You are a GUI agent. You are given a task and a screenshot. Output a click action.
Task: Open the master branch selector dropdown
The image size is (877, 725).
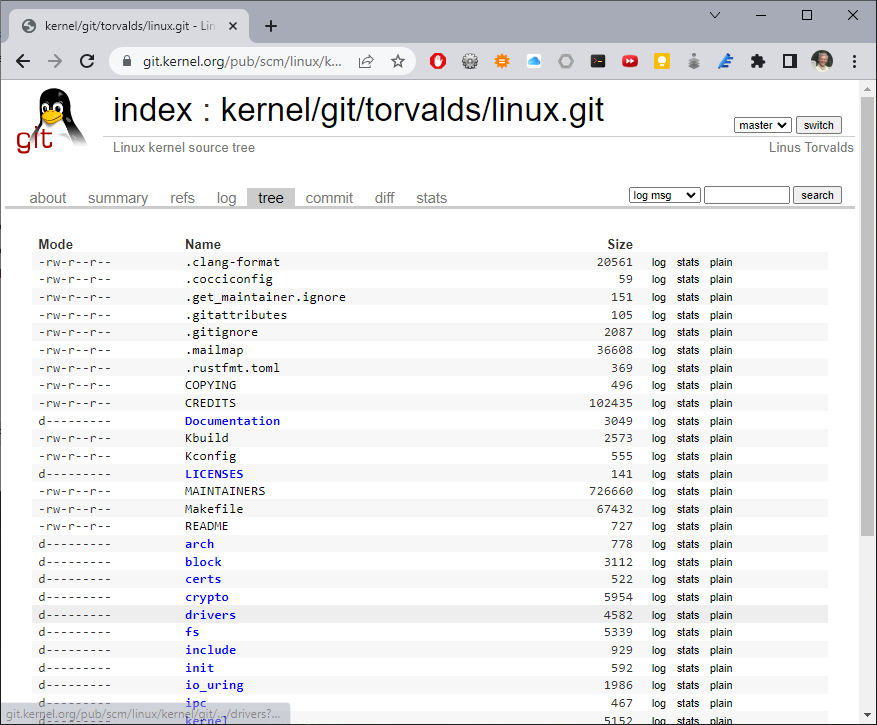[762, 124]
